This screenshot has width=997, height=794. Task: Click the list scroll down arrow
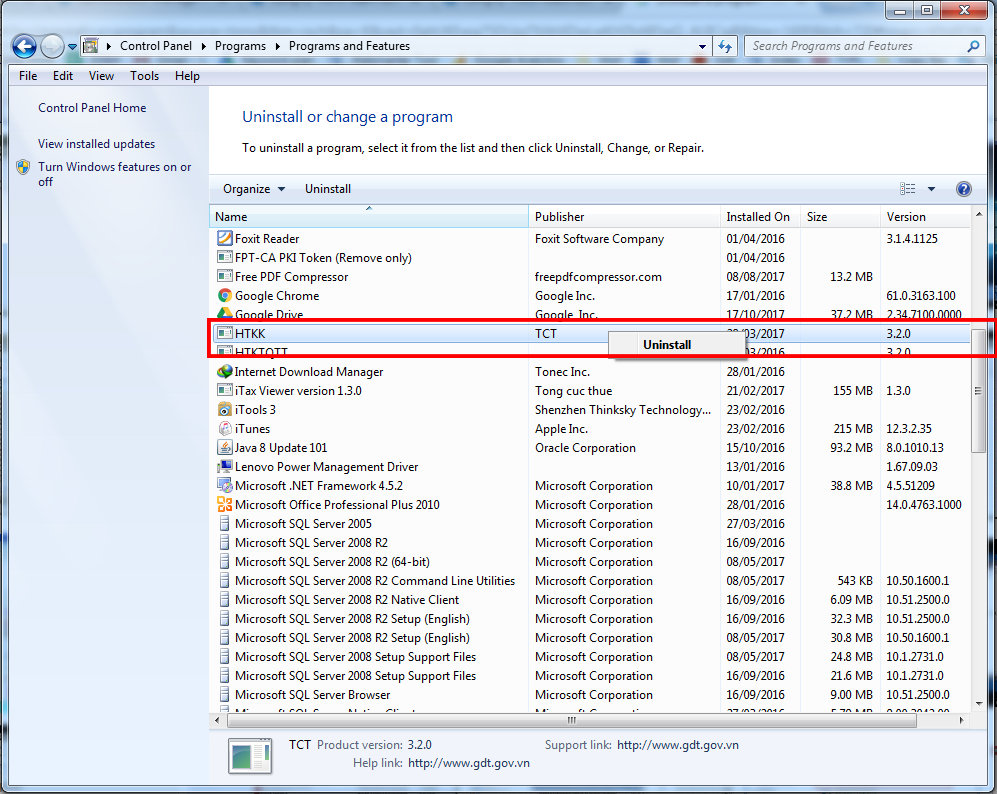click(979, 704)
